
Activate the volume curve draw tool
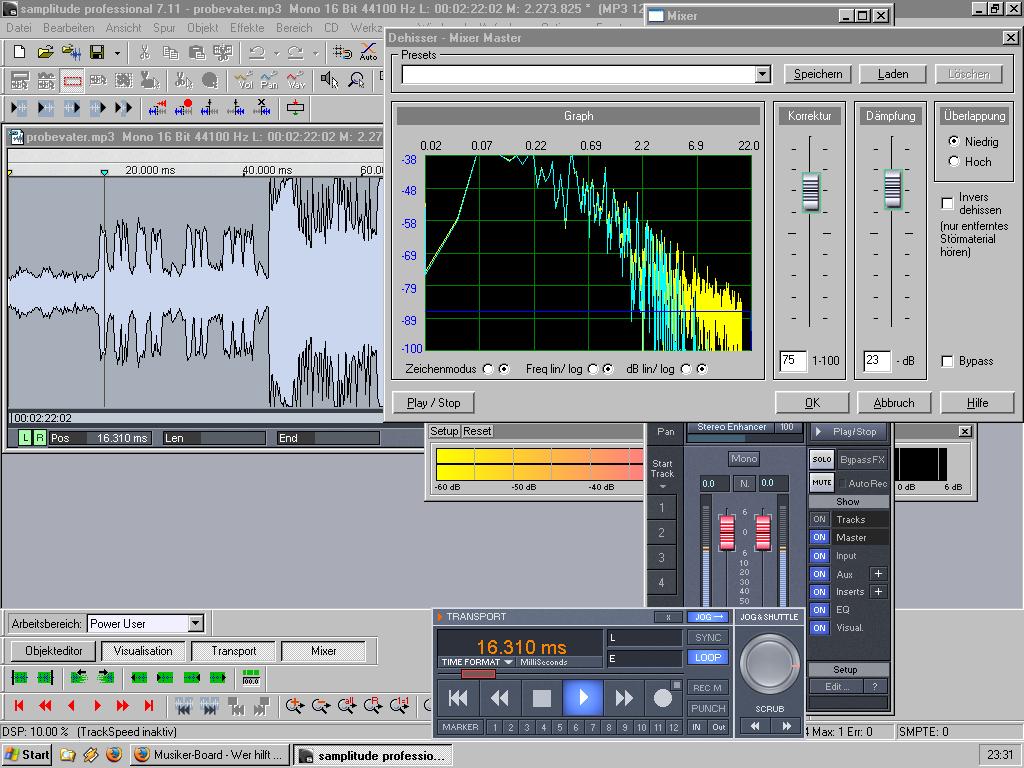click(x=244, y=80)
